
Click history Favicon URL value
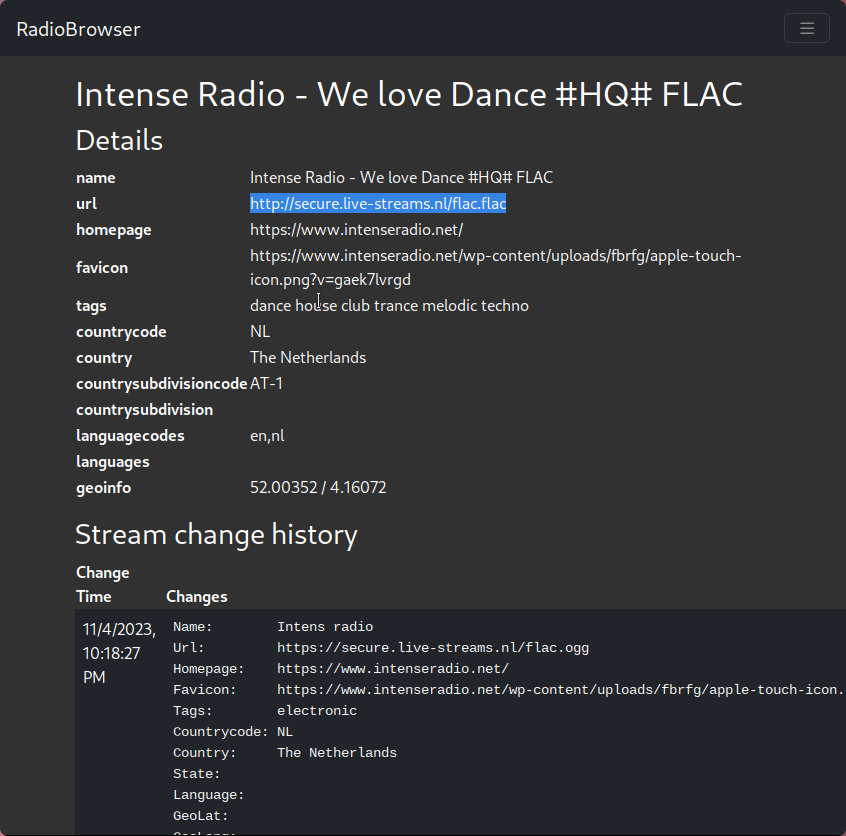561,690
